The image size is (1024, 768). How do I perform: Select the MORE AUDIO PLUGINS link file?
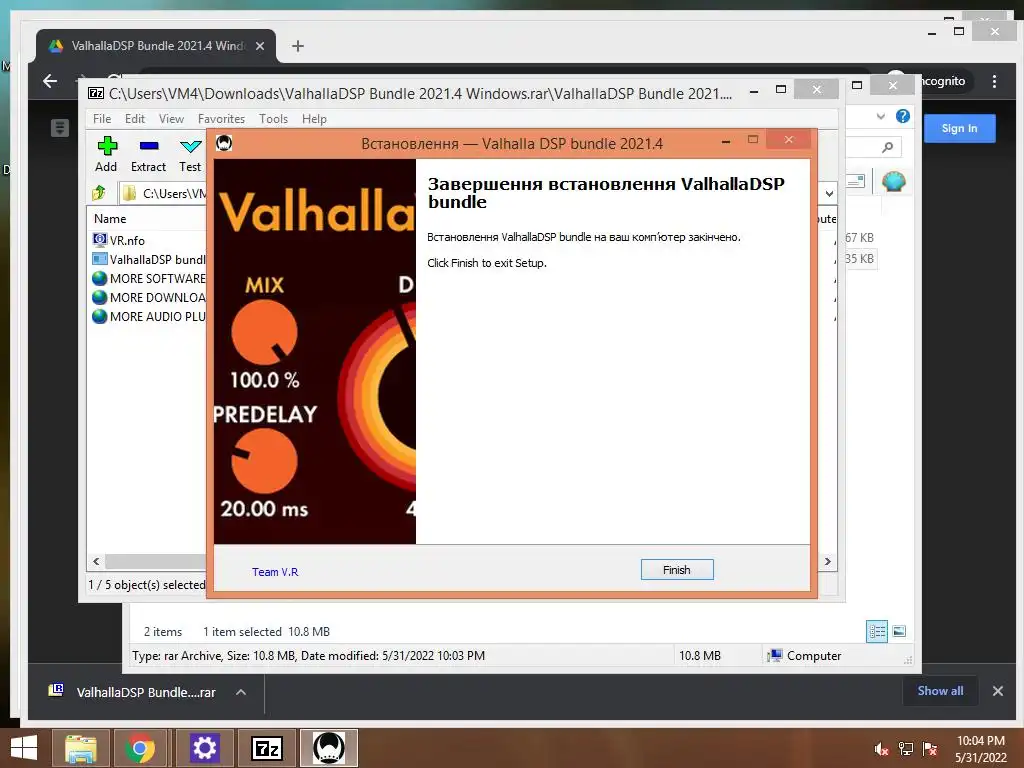[x=149, y=316]
